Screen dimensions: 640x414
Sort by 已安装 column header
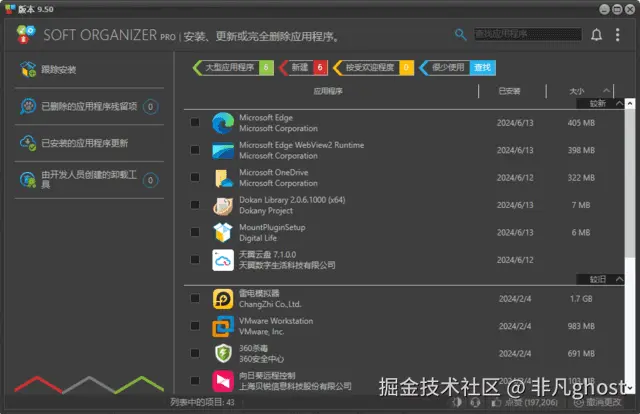tap(509, 91)
